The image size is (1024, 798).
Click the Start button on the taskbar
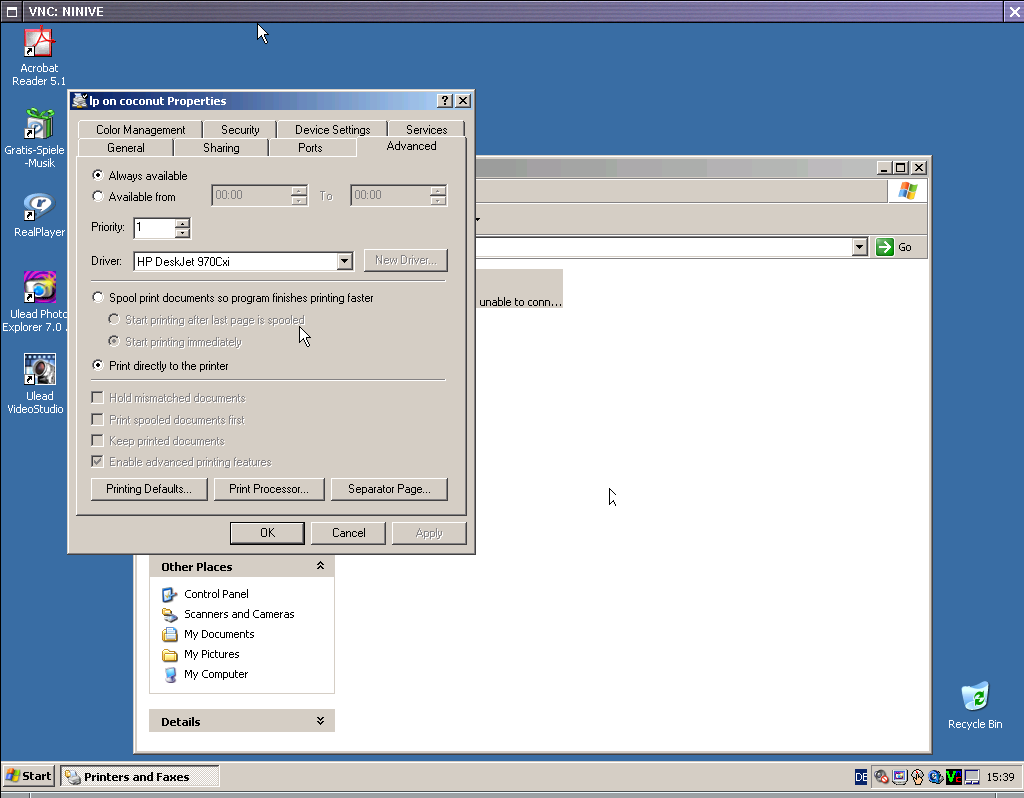[x=29, y=776]
